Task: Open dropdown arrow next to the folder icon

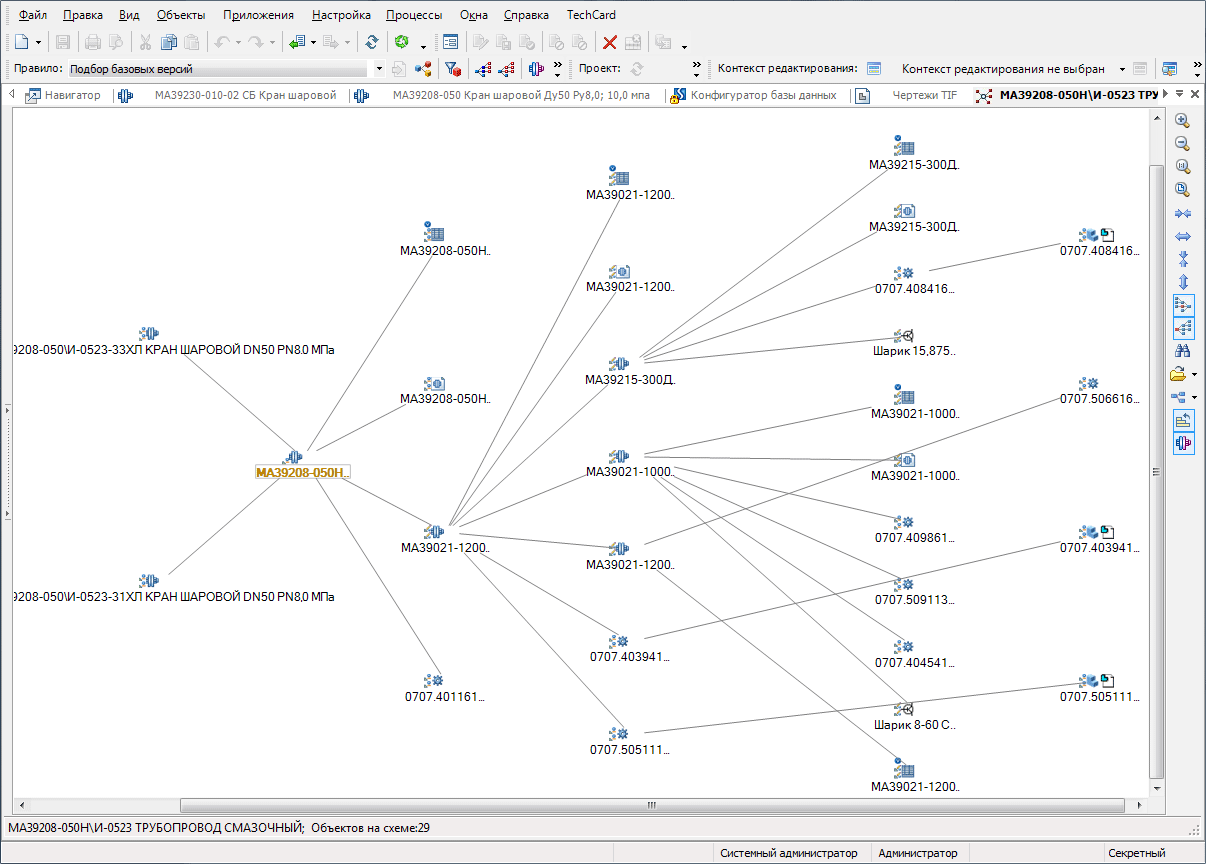Action: [x=1194, y=375]
